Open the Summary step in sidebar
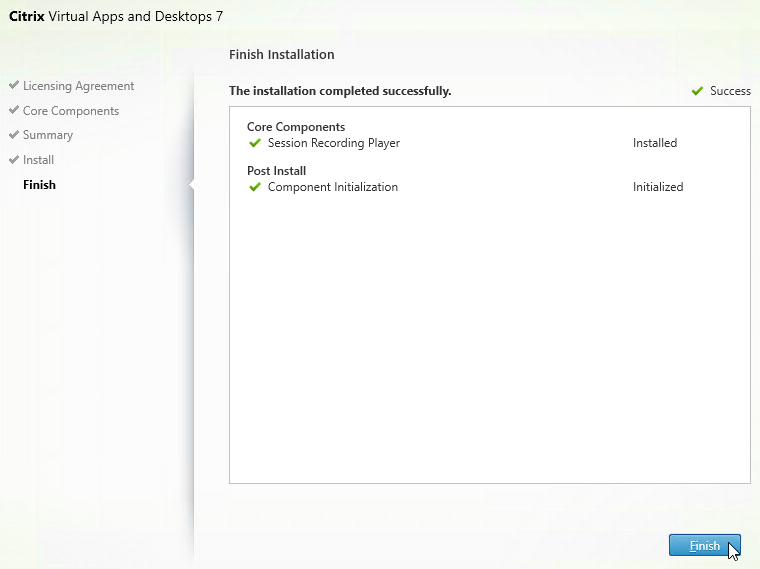The height and width of the screenshot is (569, 760). tap(48, 135)
